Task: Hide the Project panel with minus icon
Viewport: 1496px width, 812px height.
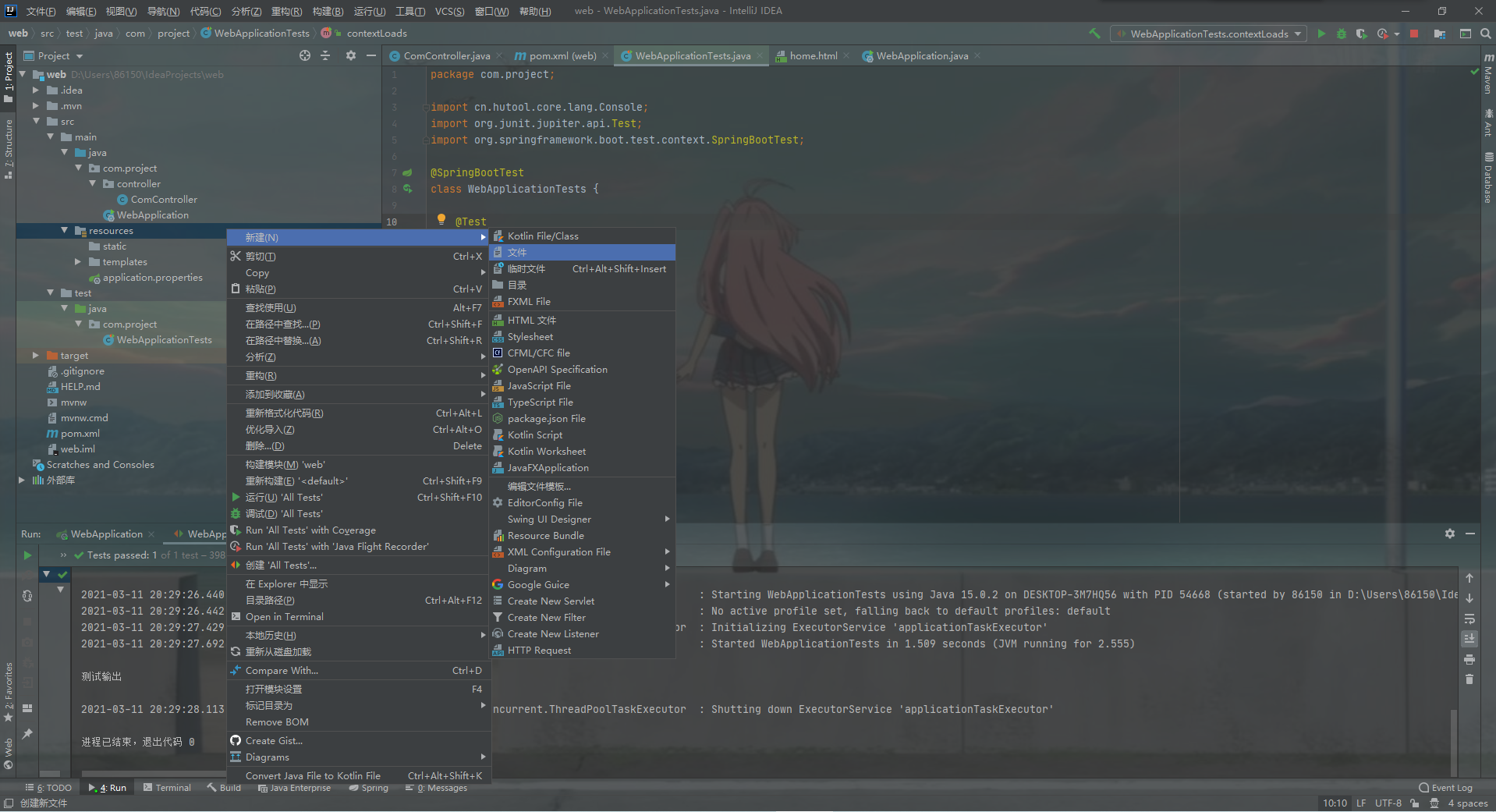Action: pyautogui.click(x=371, y=55)
